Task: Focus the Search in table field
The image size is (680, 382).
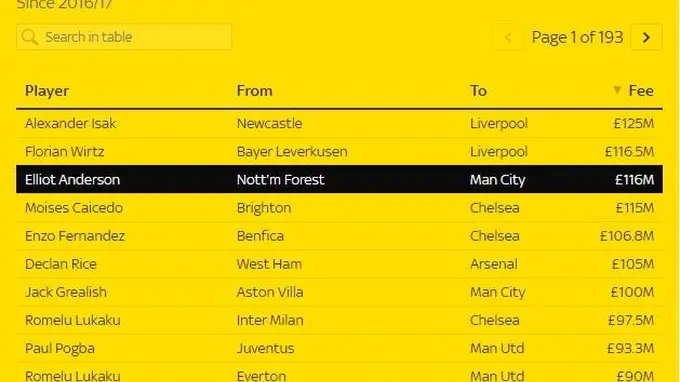Action: (124, 37)
